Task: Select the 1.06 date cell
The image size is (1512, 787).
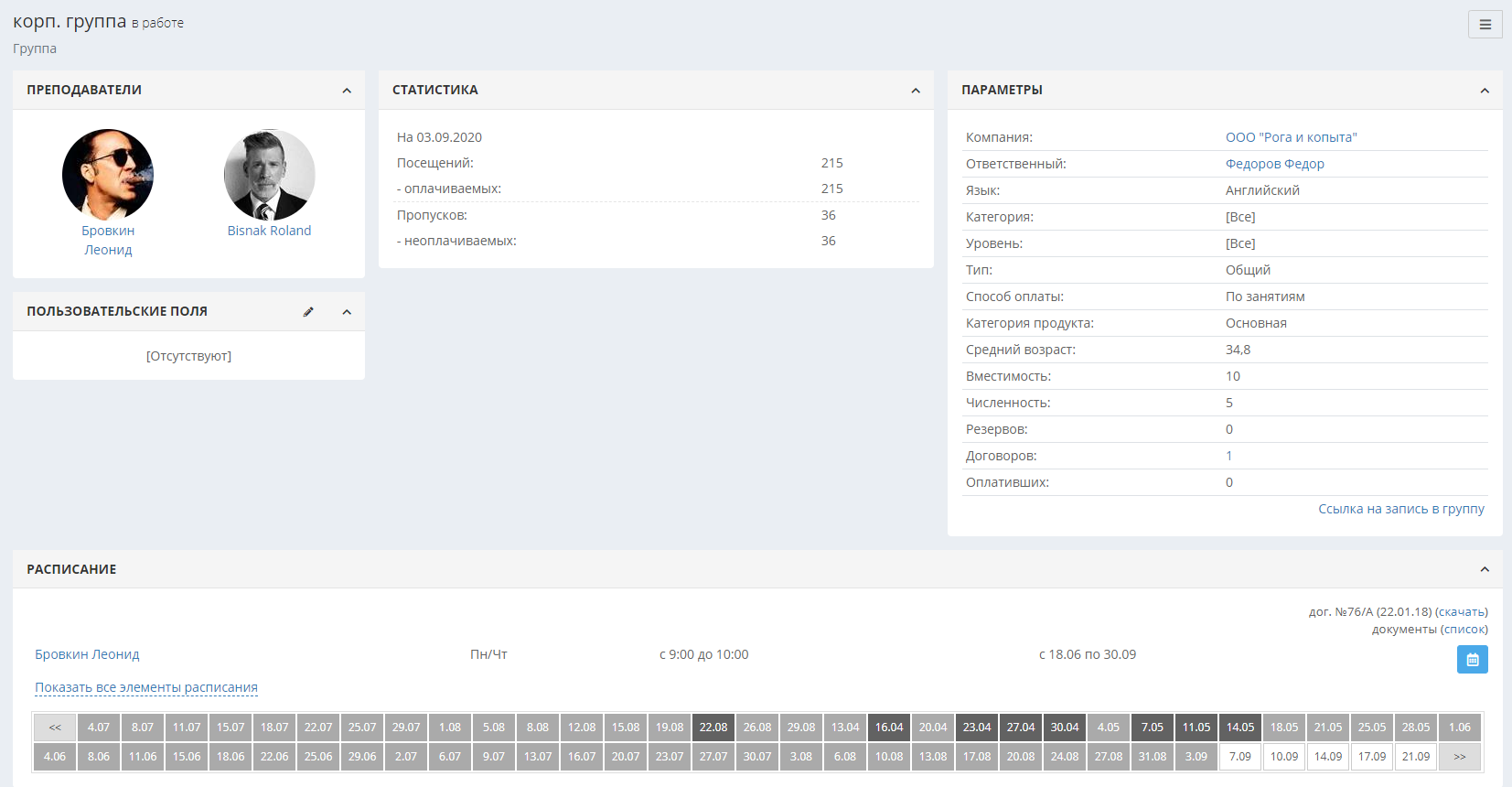Action: 1460,728
